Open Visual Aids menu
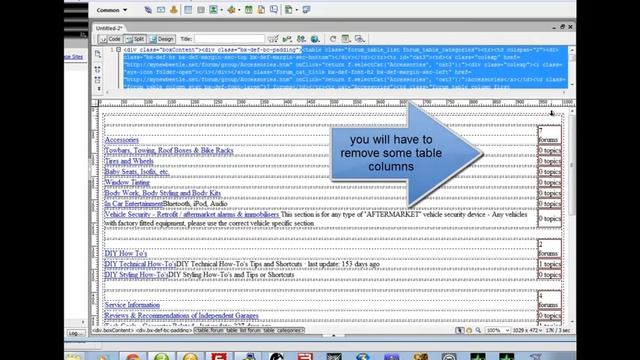The image size is (640, 360). [359, 39]
